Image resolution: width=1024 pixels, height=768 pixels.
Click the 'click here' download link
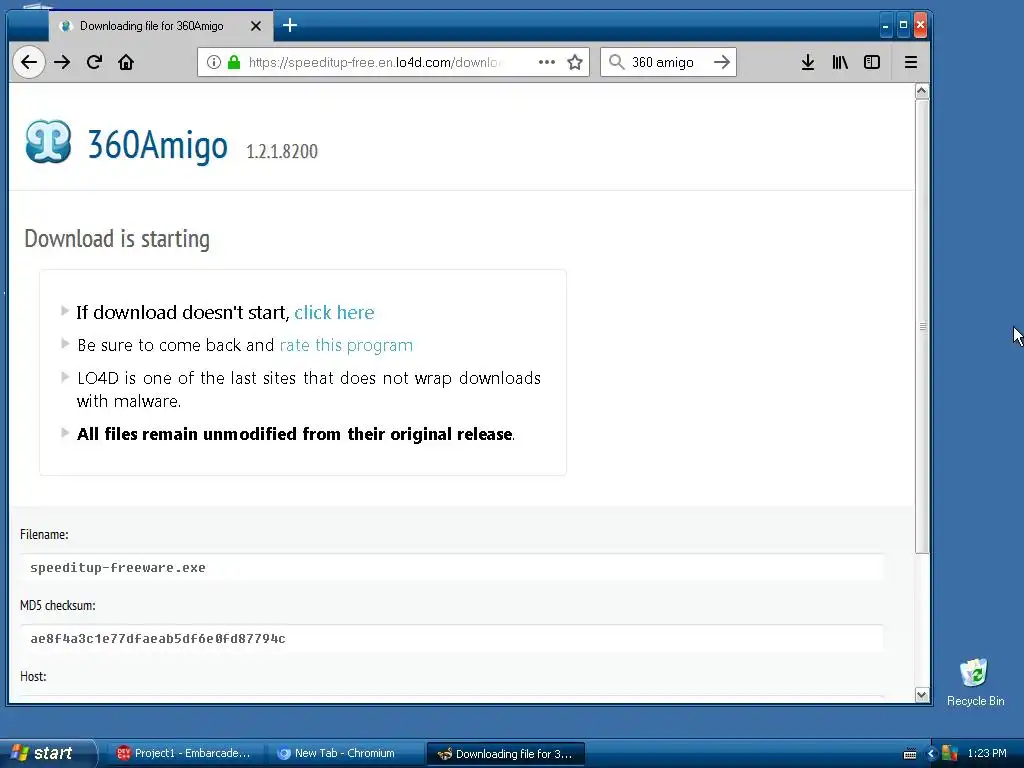[x=334, y=313]
